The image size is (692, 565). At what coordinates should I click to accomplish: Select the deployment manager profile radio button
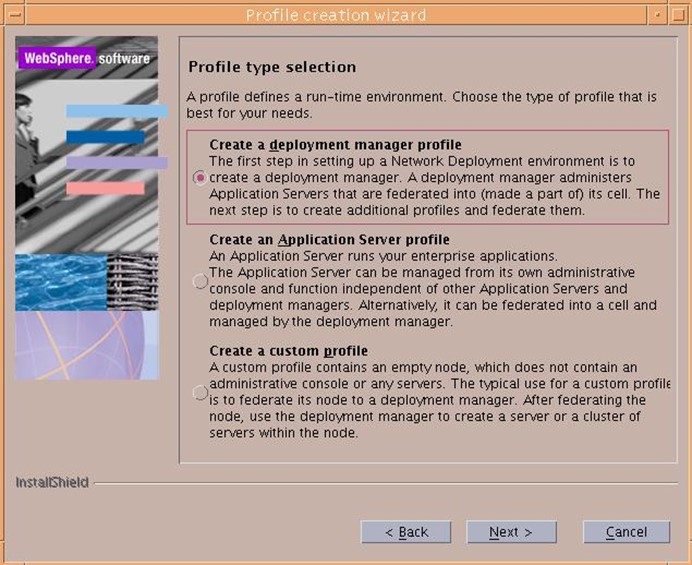click(x=200, y=177)
